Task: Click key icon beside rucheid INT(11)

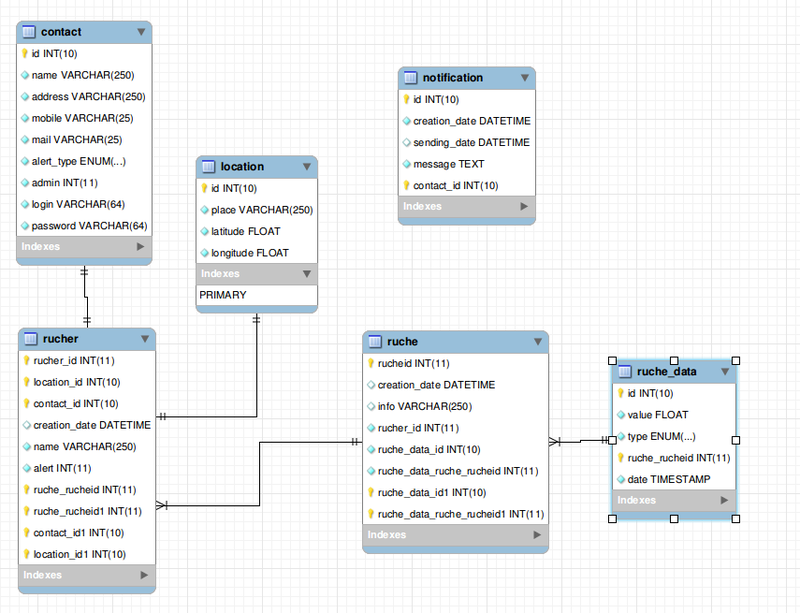Action: point(371,363)
